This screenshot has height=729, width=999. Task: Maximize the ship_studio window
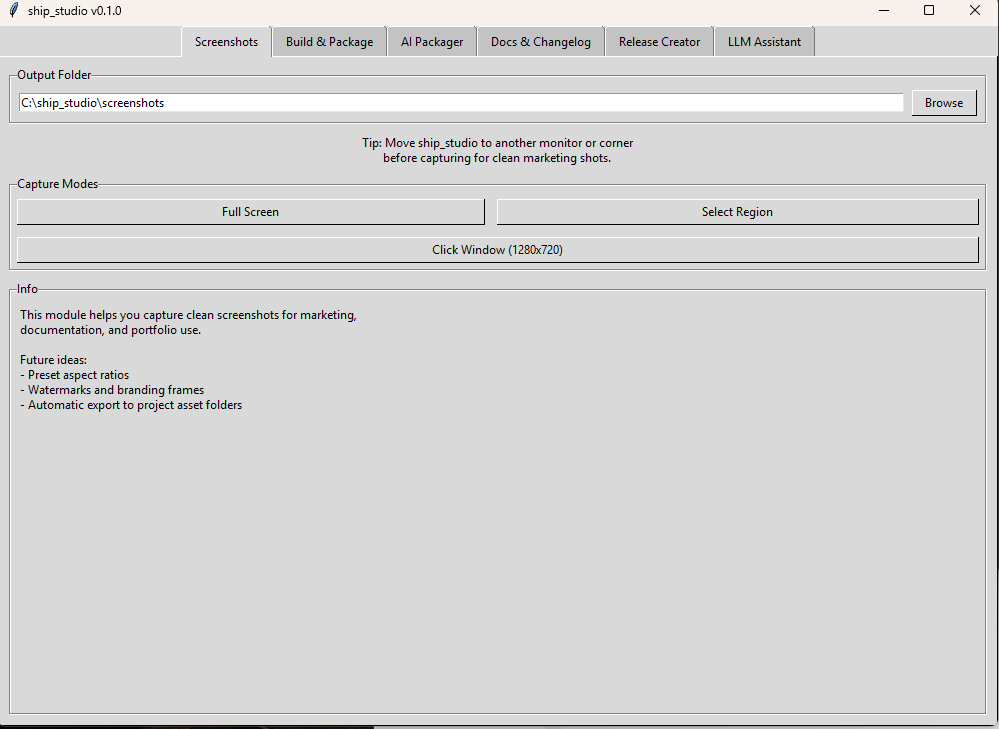pyautogui.click(x=929, y=10)
